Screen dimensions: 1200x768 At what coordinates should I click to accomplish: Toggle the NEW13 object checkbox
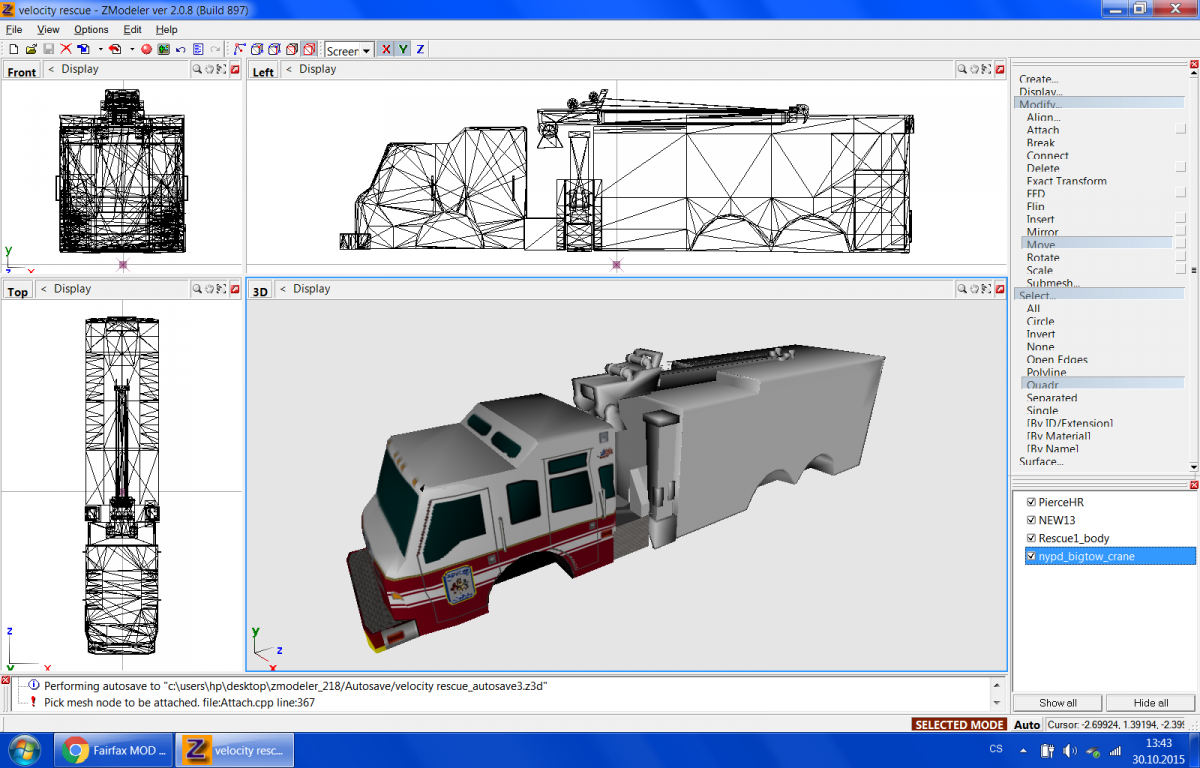click(1031, 520)
